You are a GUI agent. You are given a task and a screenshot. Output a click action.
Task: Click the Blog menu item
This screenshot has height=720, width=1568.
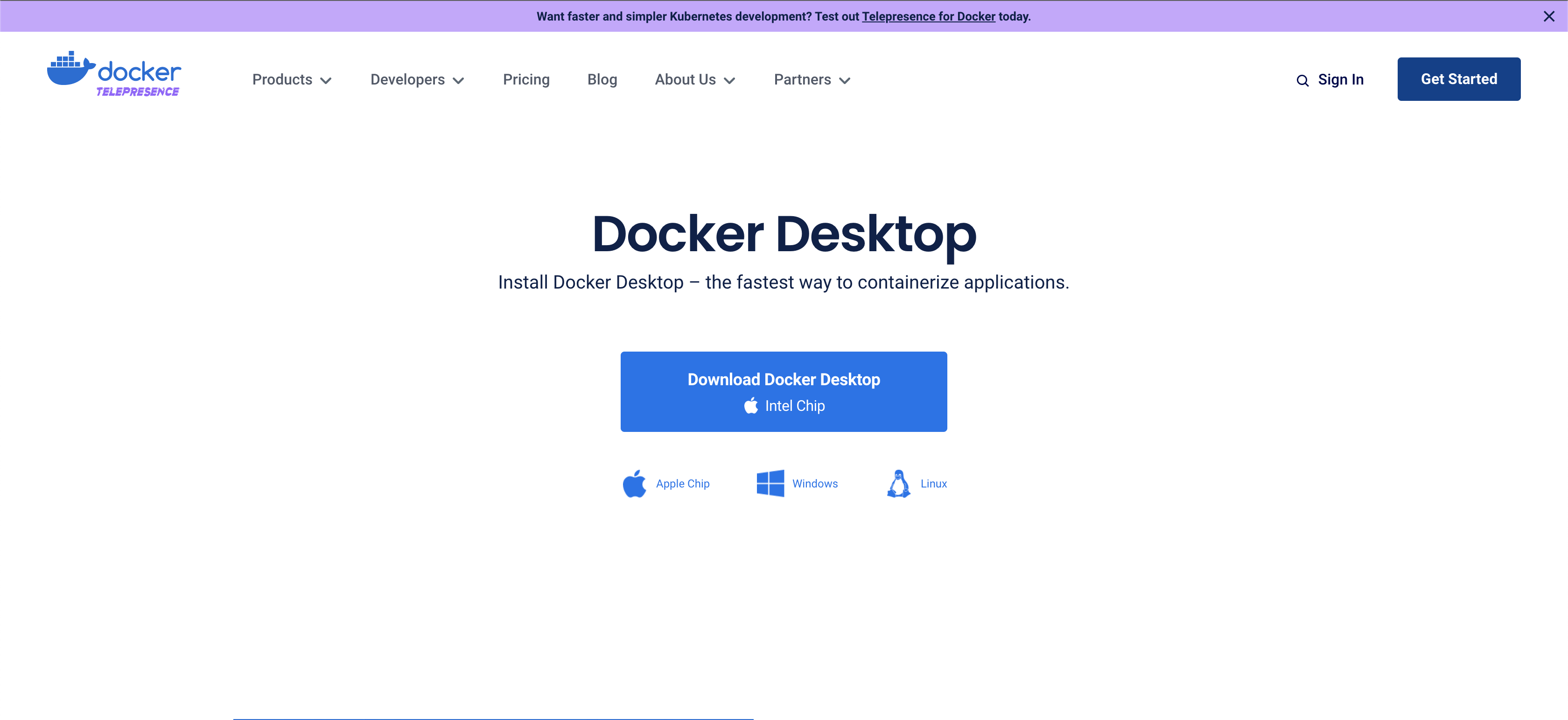(602, 79)
